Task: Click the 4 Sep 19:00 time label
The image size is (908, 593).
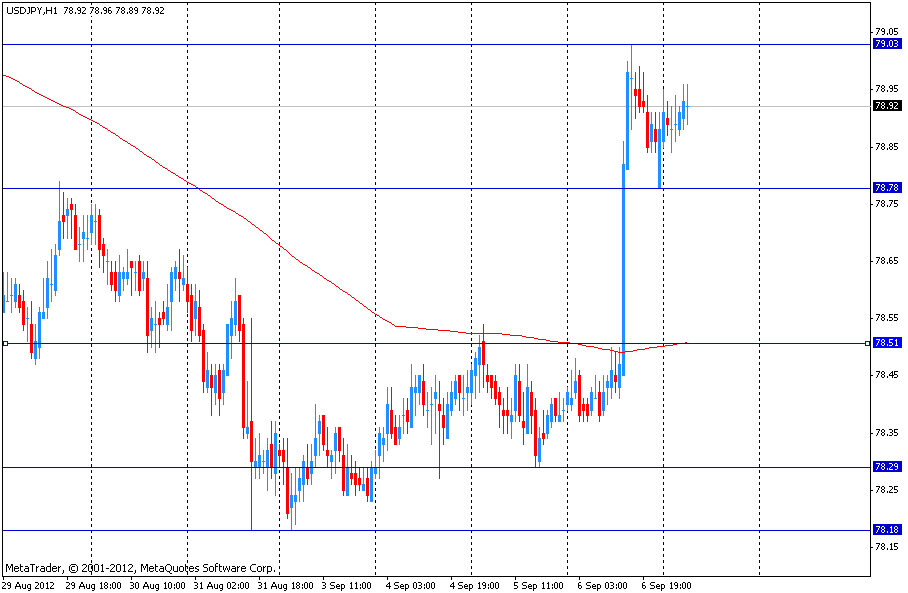Action: coord(475,584)
